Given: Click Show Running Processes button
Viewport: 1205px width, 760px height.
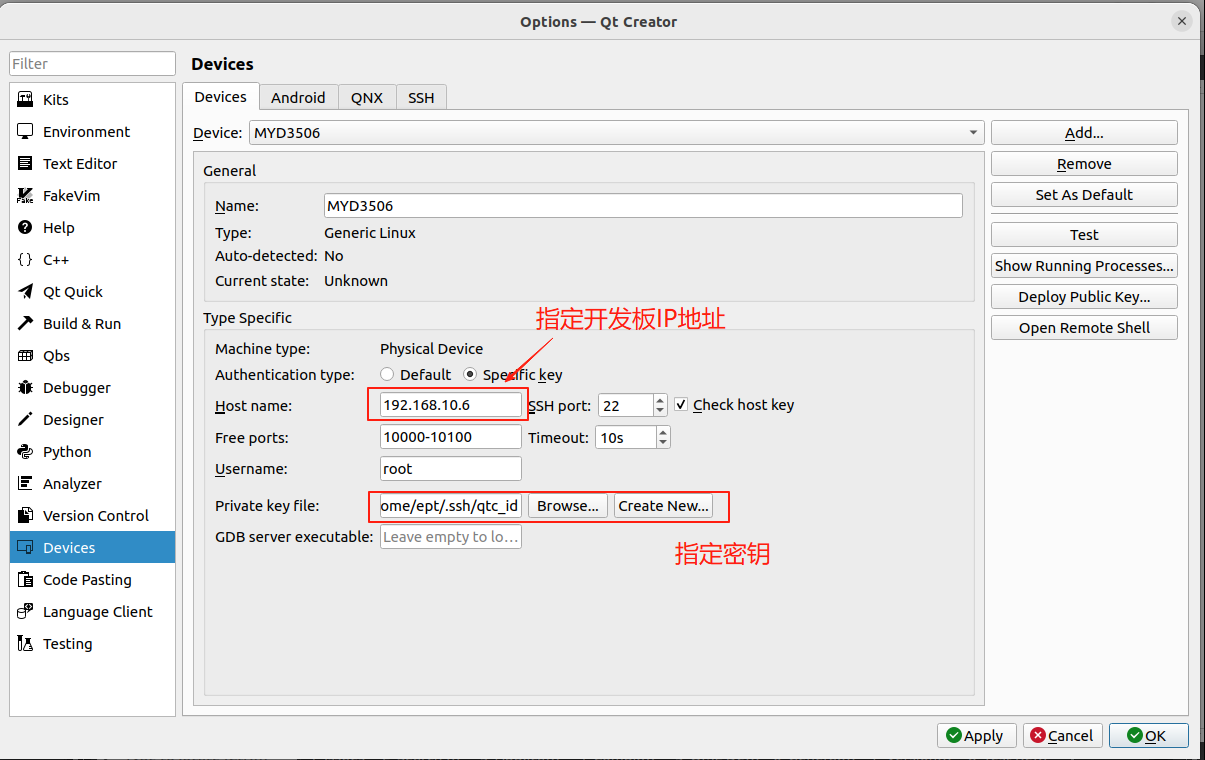Looking at the screenshot, I should 1084,266.
